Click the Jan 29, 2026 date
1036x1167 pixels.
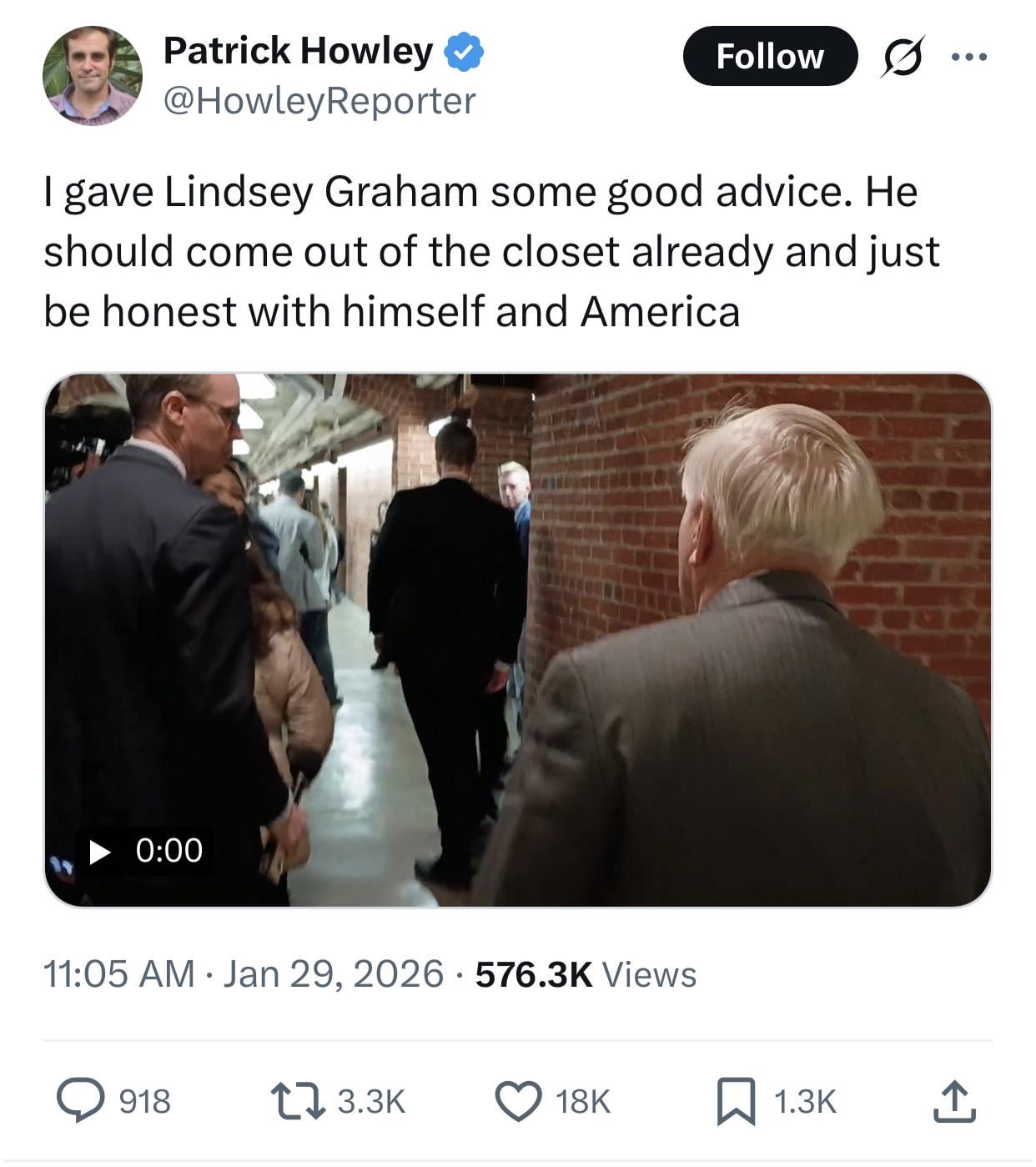click(x=333, y=973)
